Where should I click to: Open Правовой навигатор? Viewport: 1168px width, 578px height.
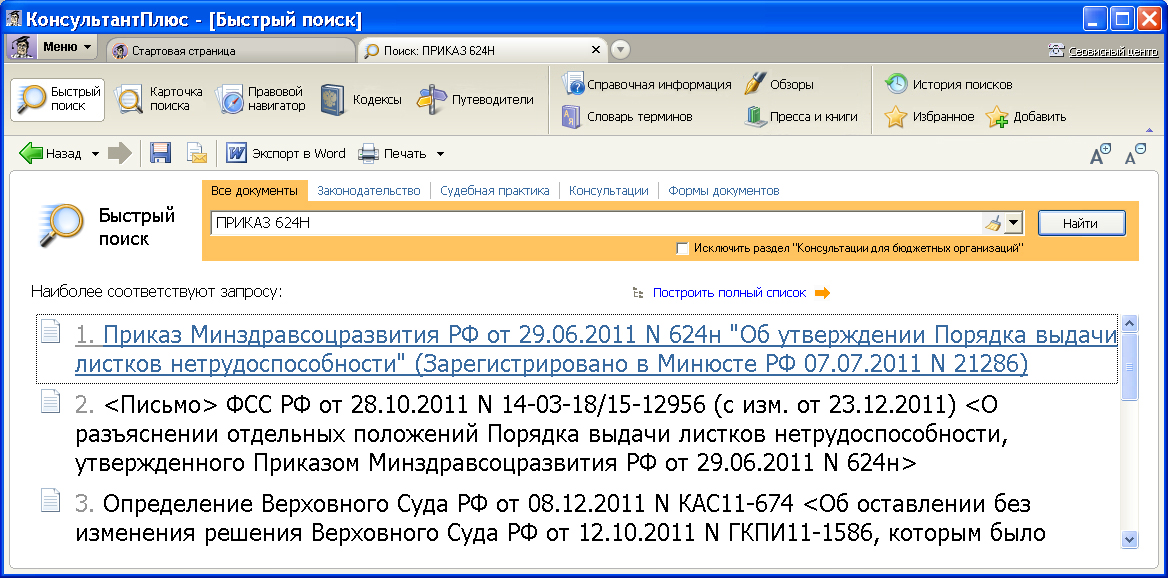coord(261,100)
